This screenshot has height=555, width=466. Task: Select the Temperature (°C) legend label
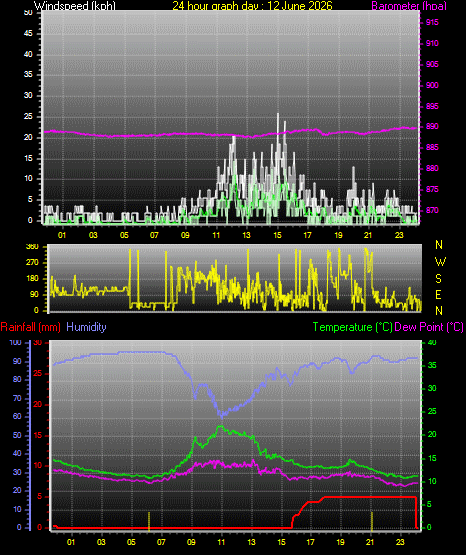pyautogui.click(x=352, y=327)
